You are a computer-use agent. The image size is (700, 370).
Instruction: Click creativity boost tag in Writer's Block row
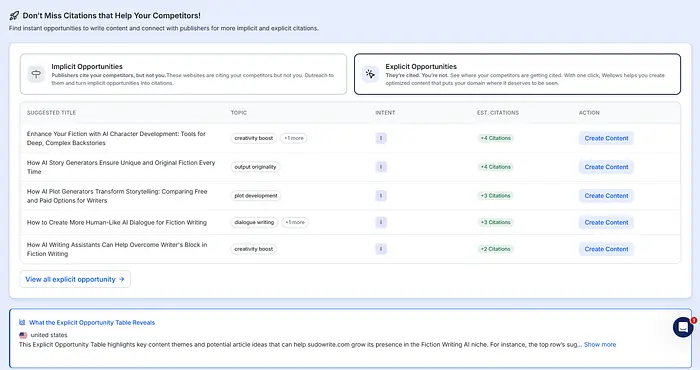[254, 249]
